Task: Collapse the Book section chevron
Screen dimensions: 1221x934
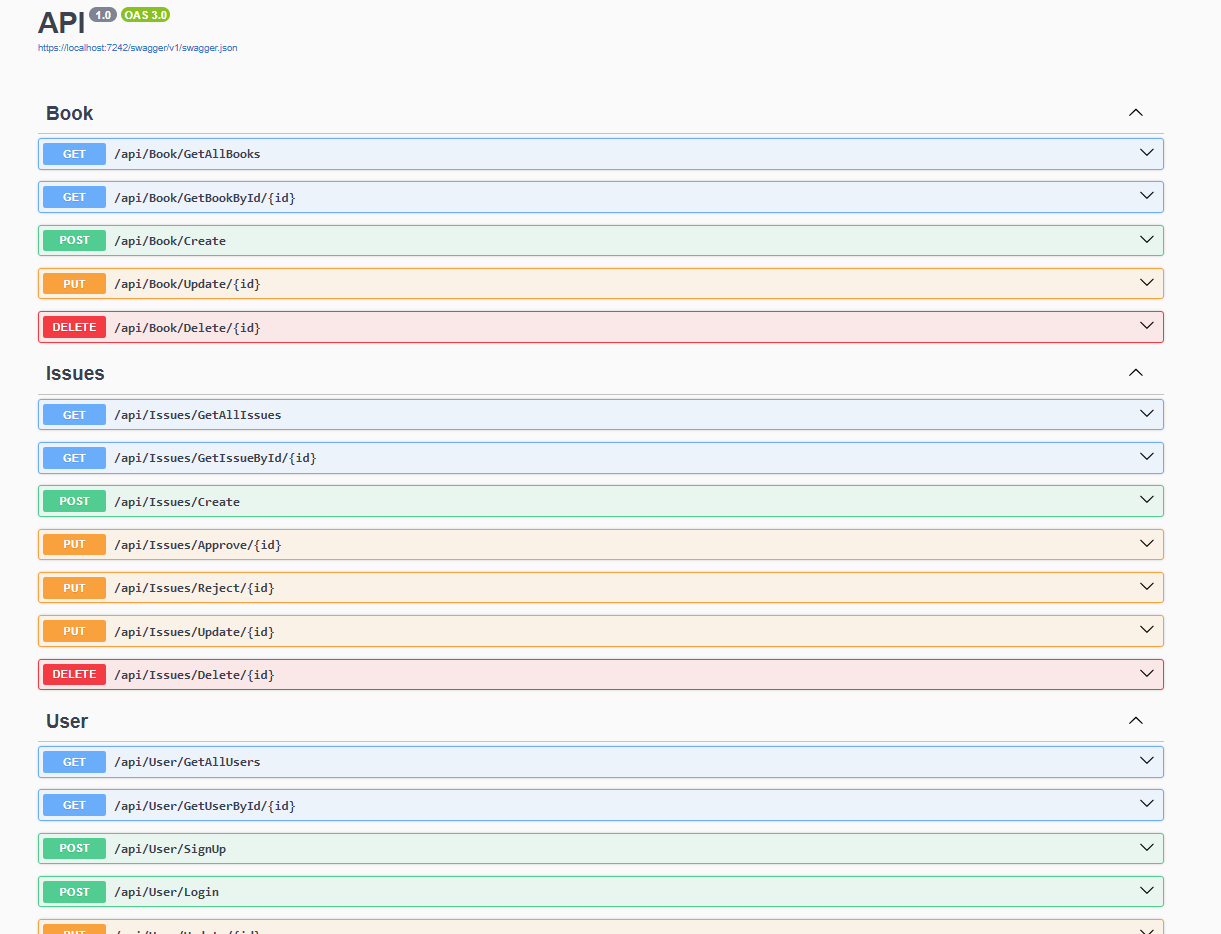Action: (1135, 113)
